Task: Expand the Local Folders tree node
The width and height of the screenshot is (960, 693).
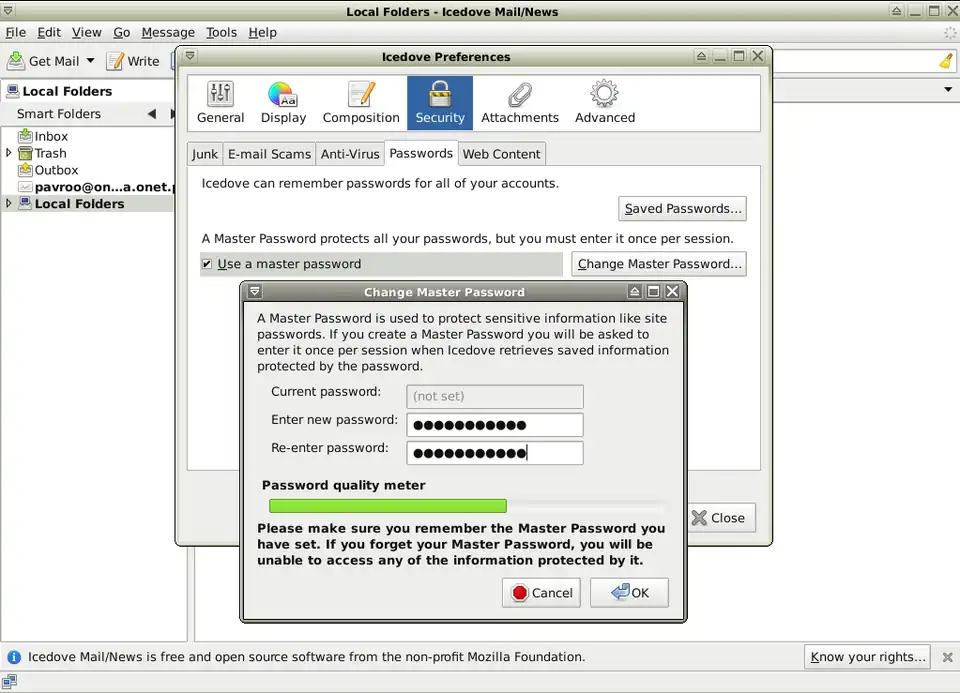Action: (x=9, y=203)
